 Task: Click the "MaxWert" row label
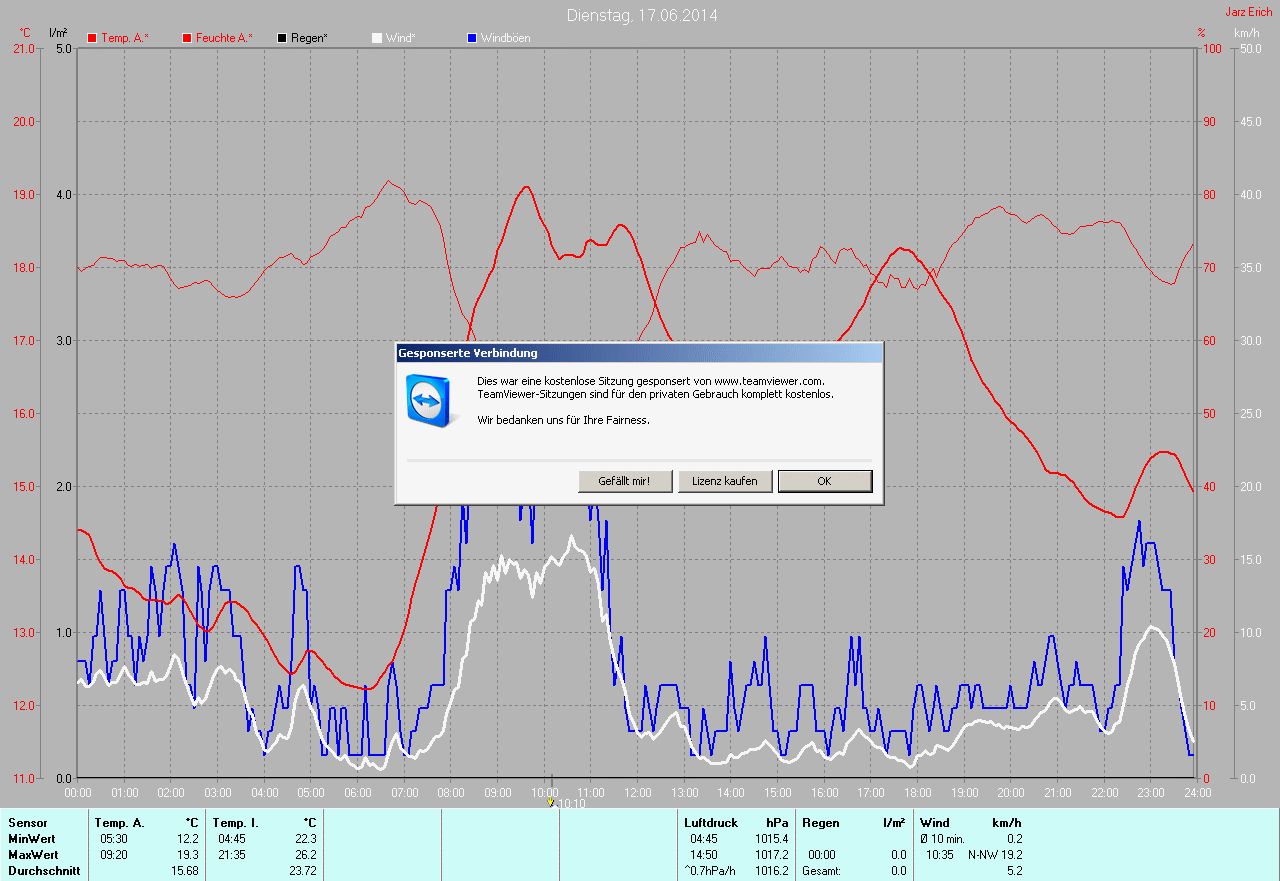click(x=33, y=855)
